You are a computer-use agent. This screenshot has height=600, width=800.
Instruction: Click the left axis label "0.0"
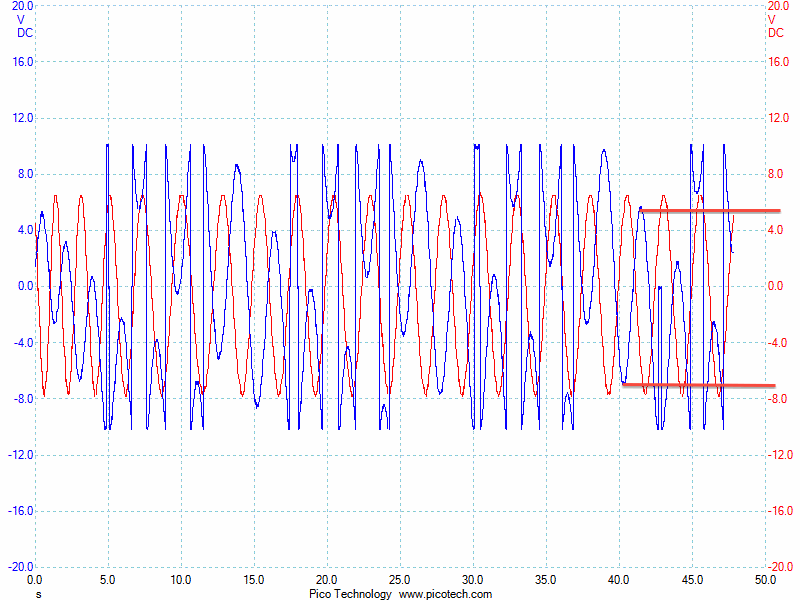(25, 286)
